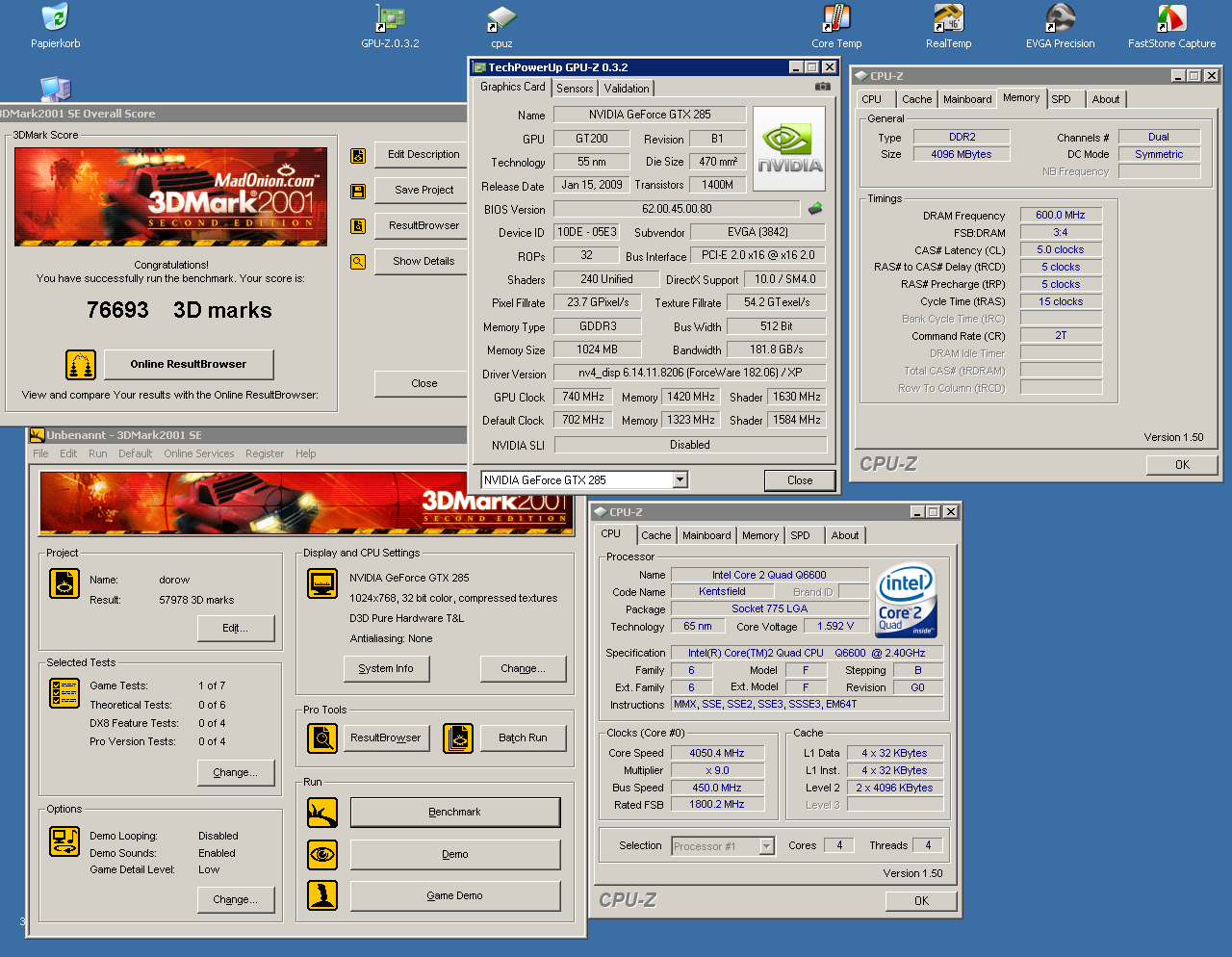
Task: Click the Online ResultBrowser trees icon
Action: click(81, 365)
